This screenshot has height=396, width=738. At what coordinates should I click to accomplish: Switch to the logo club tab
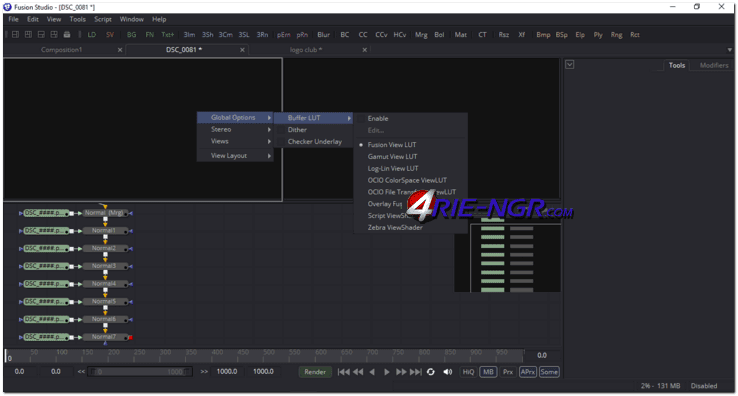tap(306, 50)
